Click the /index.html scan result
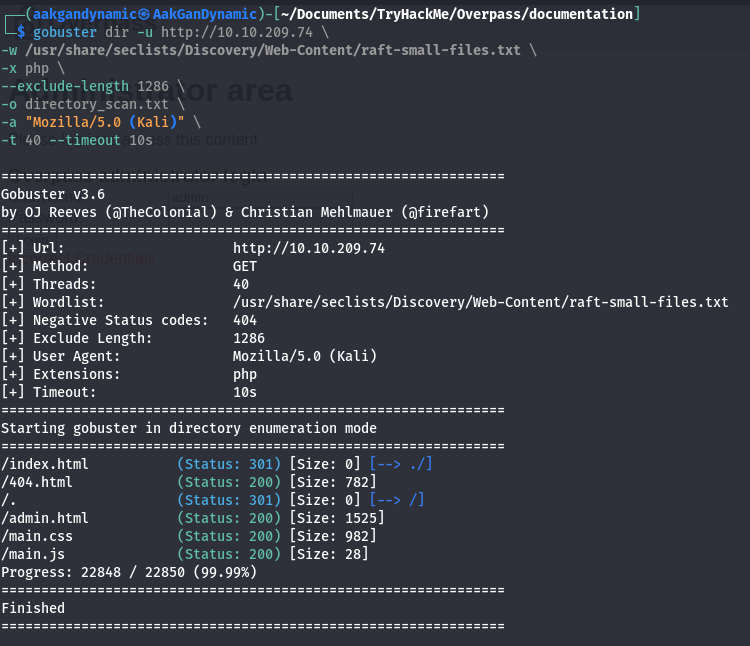Image resolution: width=750 pixels, height=646 pixels. 45,464
